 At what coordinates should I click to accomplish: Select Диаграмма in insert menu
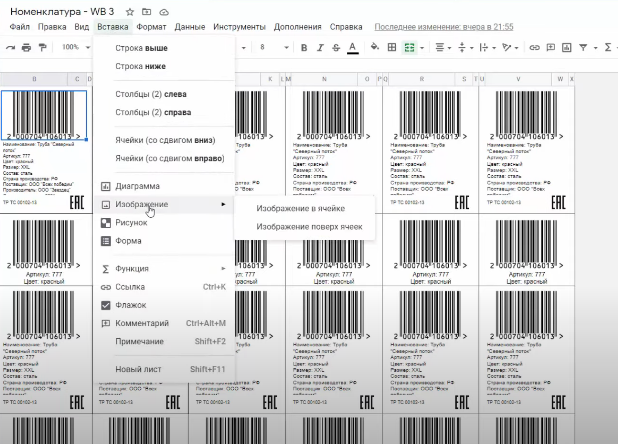point(164,186)
